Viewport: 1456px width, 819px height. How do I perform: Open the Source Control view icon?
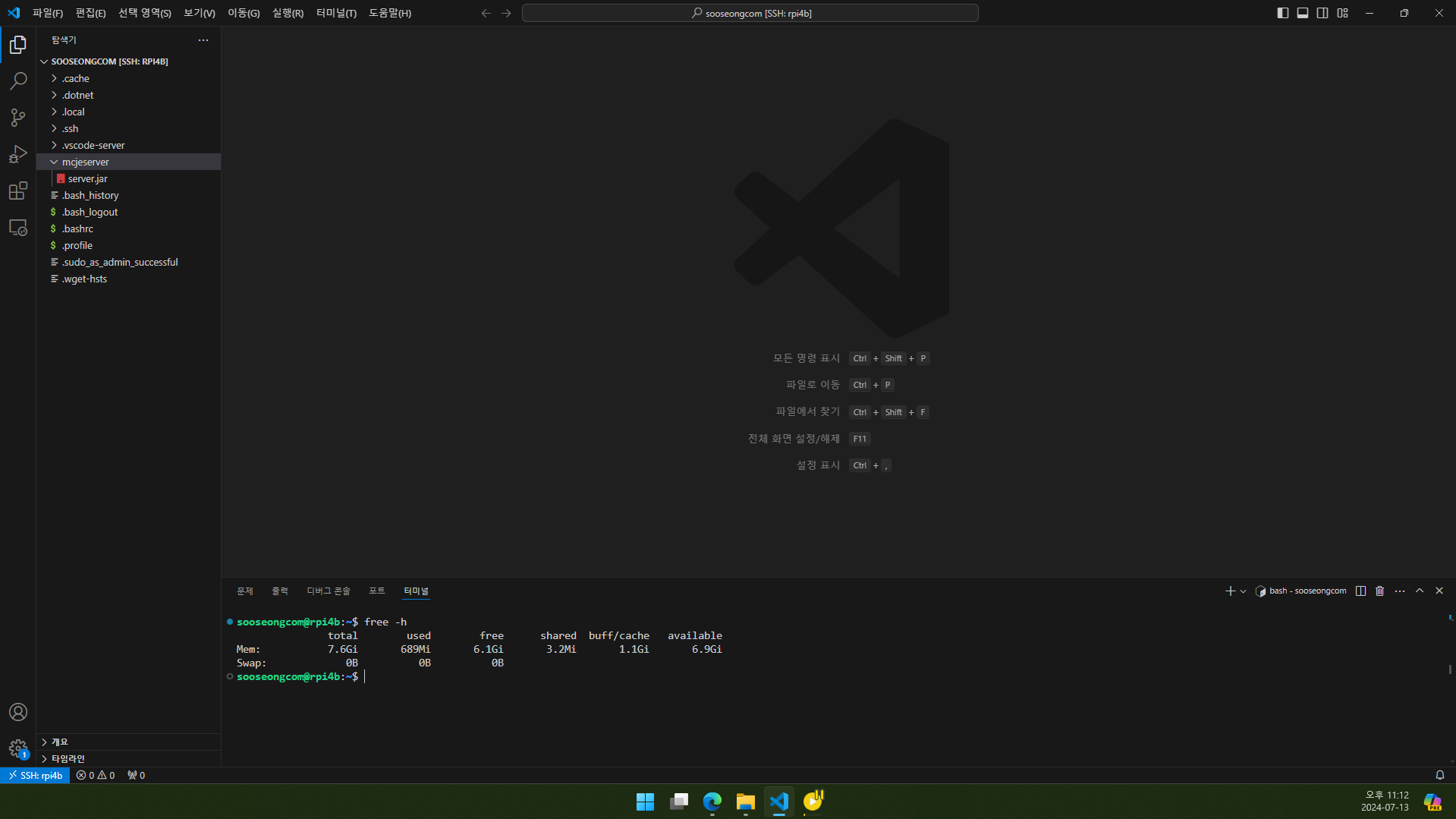coord(18,118)
